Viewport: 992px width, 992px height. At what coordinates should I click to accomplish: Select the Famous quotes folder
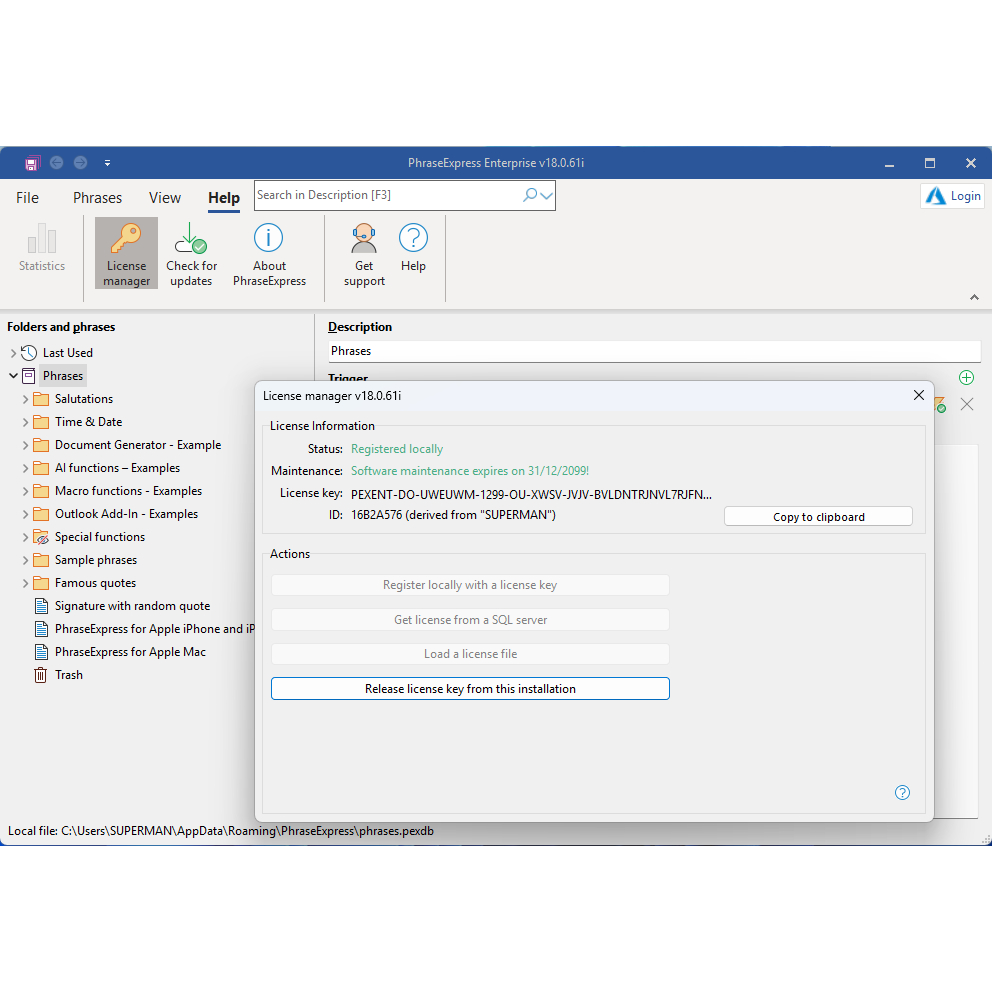[95, 583]
